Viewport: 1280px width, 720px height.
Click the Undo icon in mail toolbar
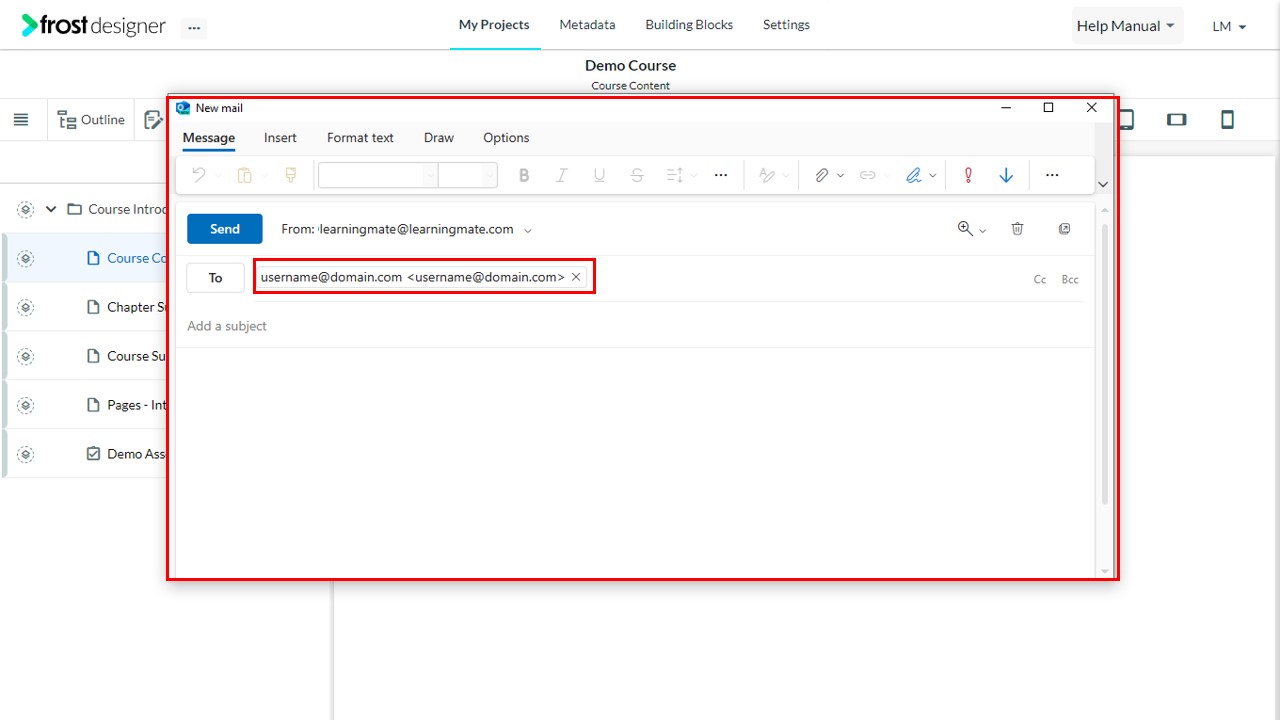click(198, 176)
